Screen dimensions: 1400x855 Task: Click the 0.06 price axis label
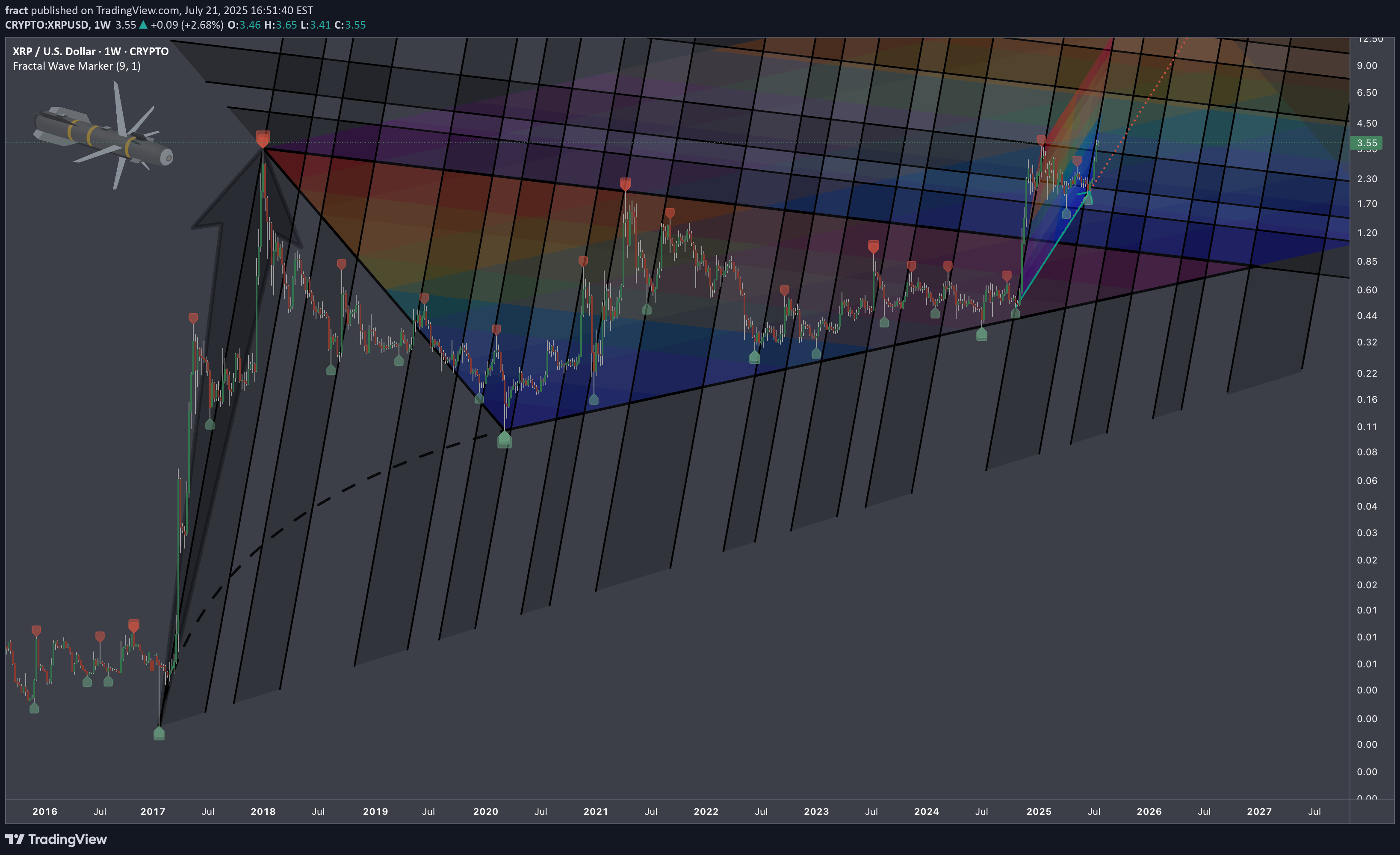click(x=1367, y=481)
